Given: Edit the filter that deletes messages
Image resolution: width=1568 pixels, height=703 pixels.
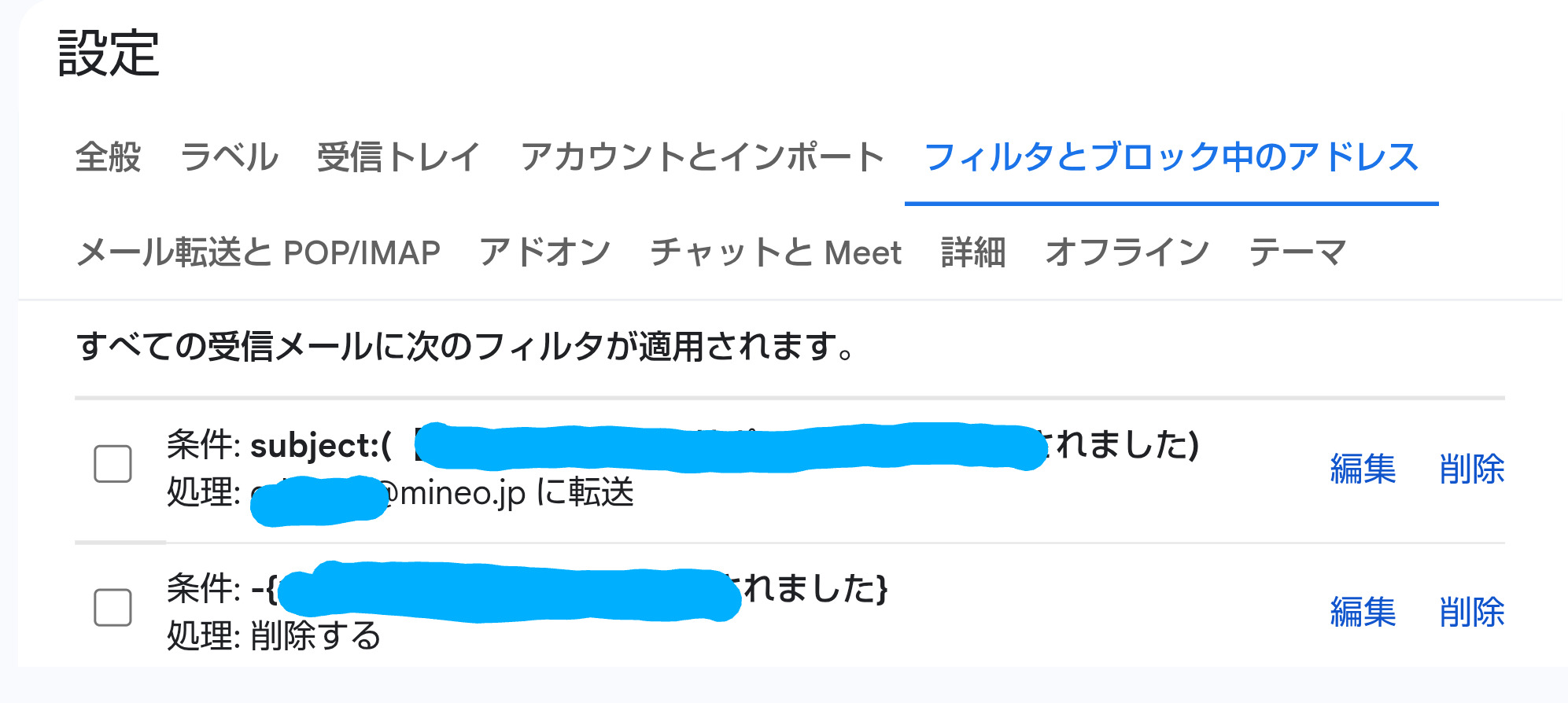Looking at the screenshot, I should click(1363, 613).
